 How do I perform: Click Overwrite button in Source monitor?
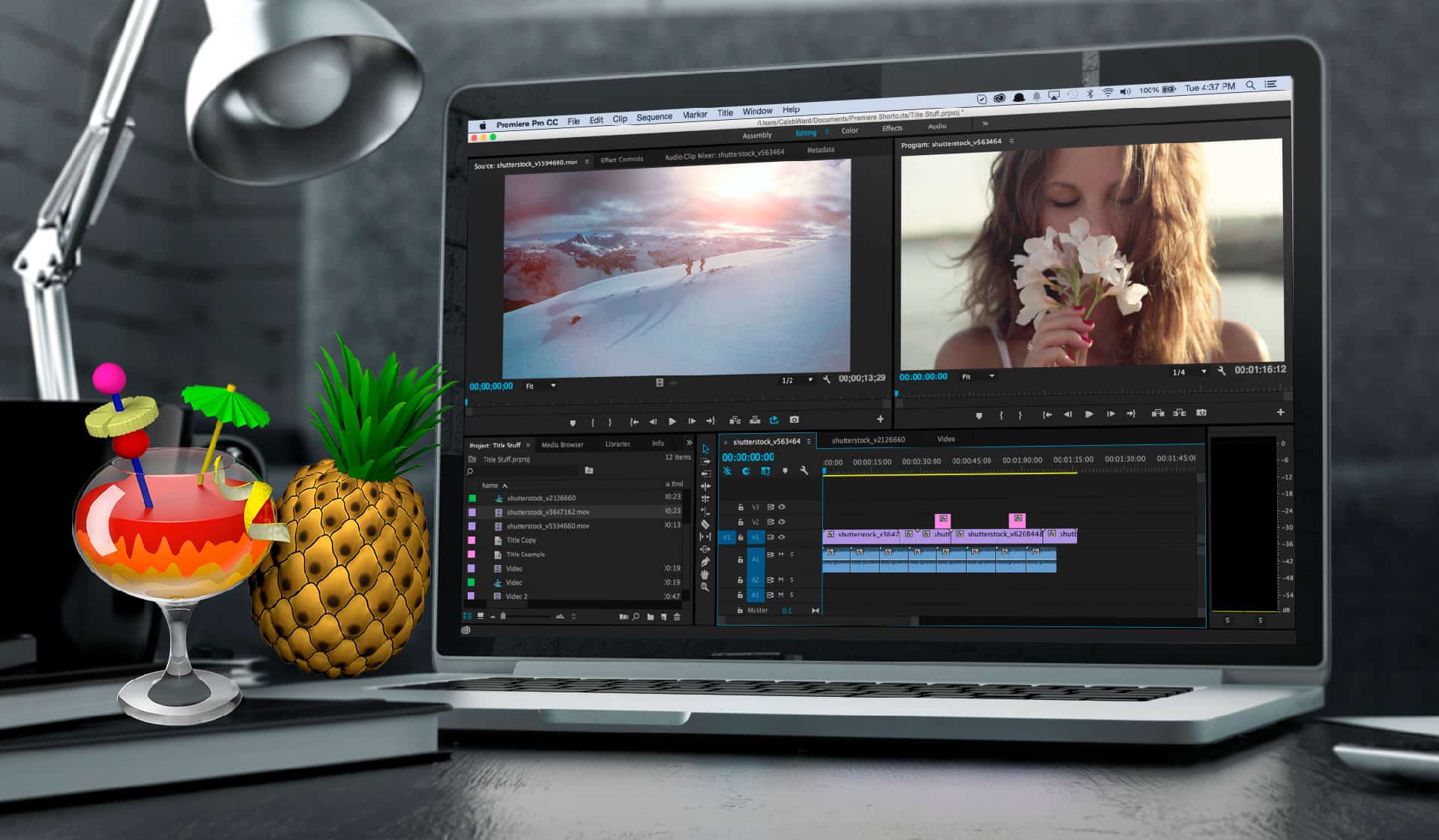755,420
